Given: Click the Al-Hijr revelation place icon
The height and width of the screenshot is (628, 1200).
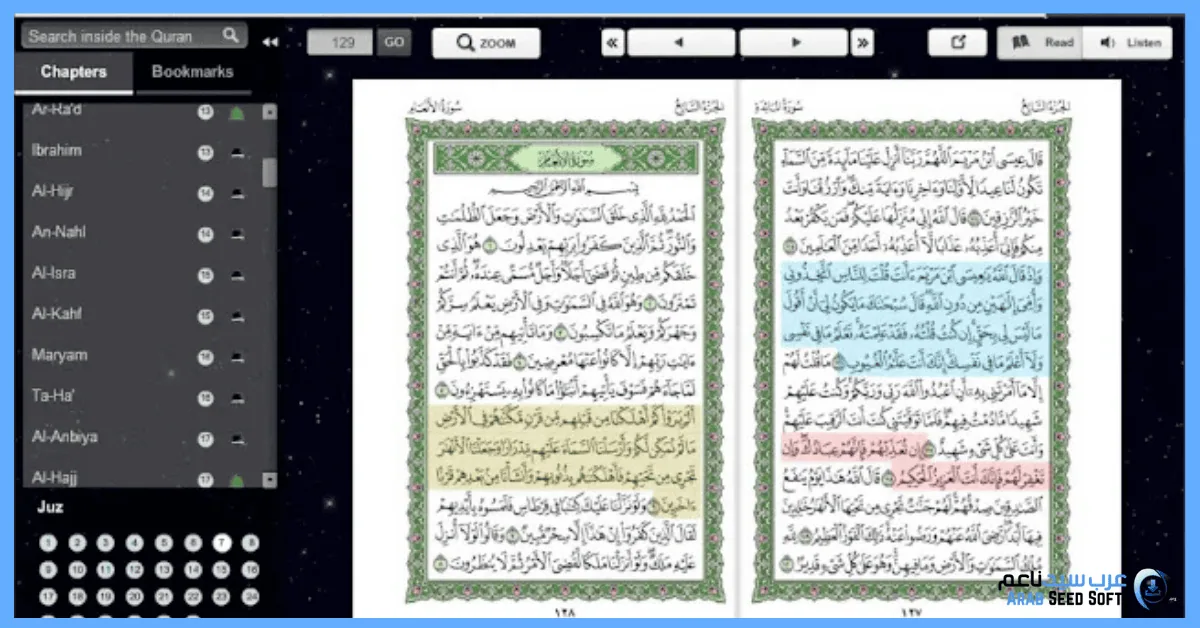Looking at the screenshot, I should [237, 194].
